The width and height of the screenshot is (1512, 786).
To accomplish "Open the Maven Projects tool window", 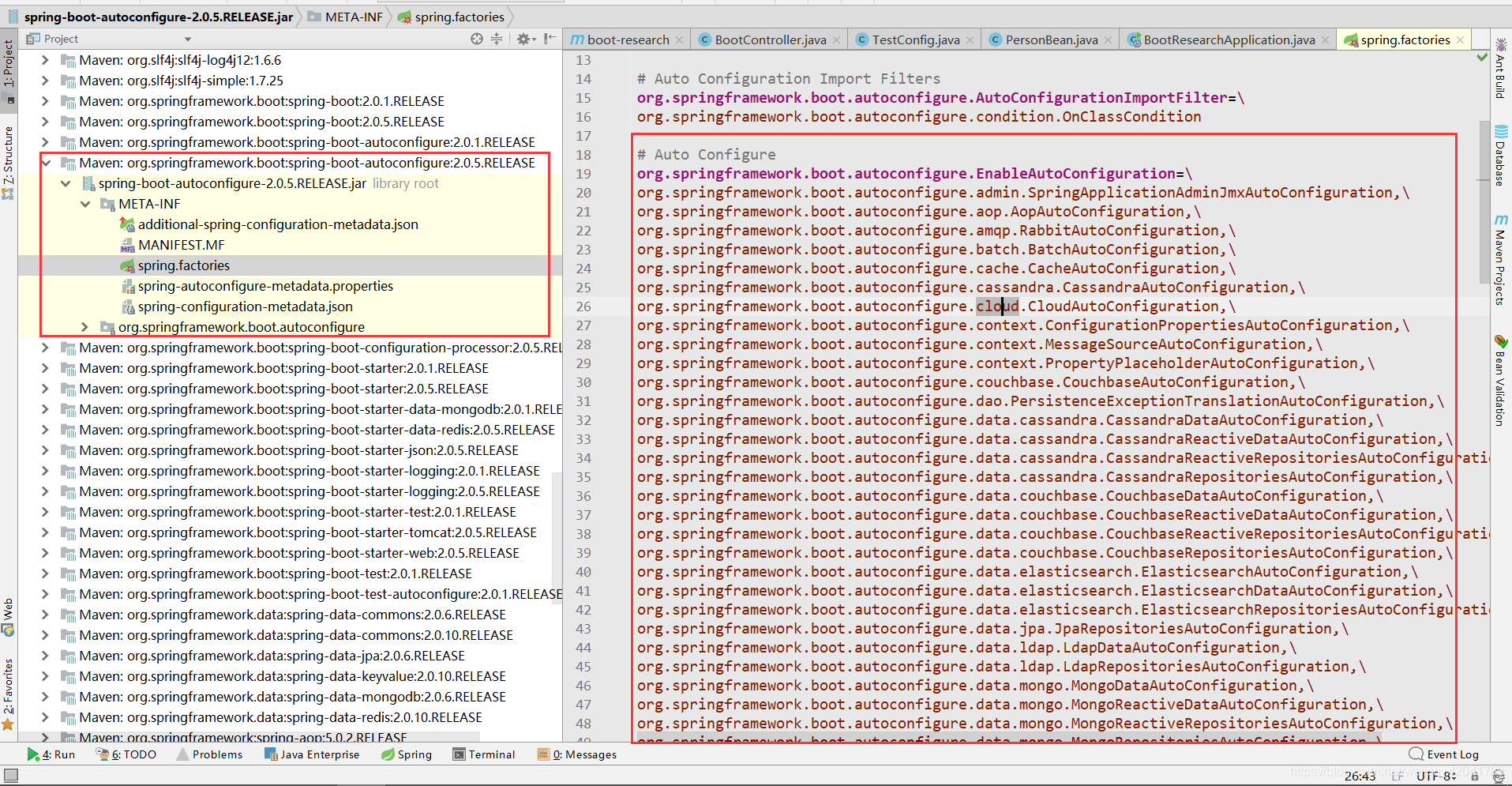I will click(x=1500, y=259).
